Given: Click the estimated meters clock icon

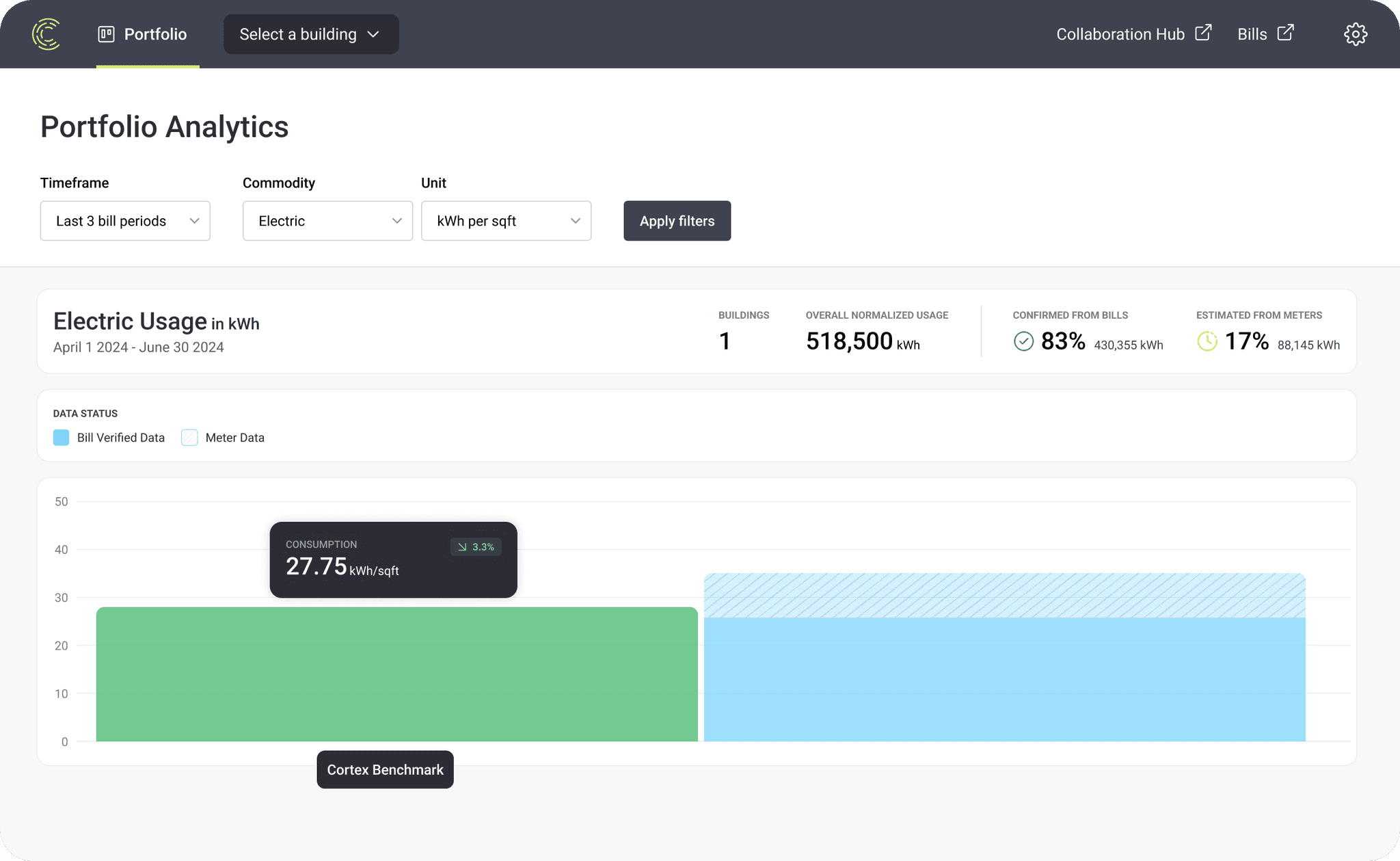Looking at the screenshot, I should coord(1207,341).
